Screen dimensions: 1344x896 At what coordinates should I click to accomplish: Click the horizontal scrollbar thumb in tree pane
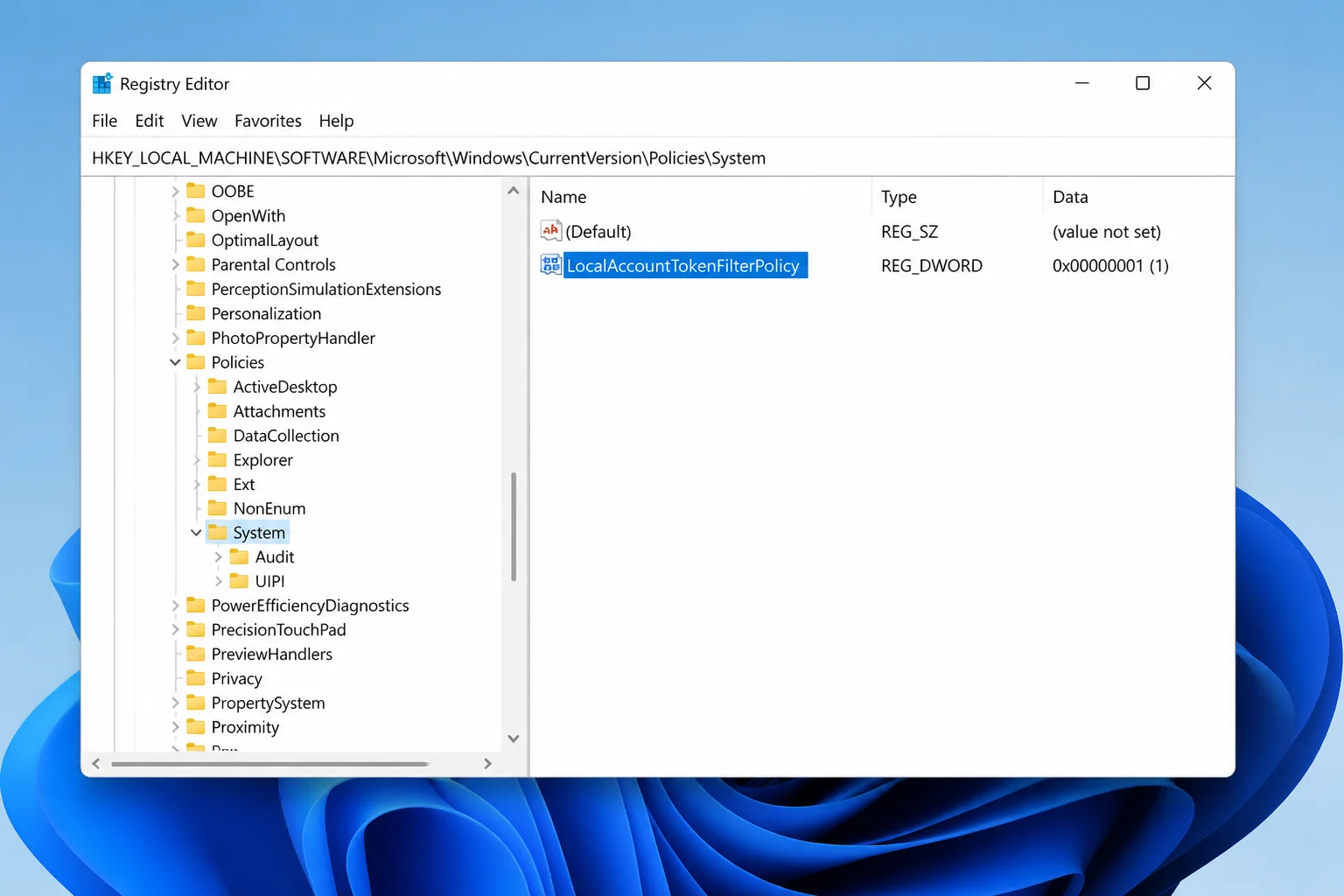[x=269, y=764]
